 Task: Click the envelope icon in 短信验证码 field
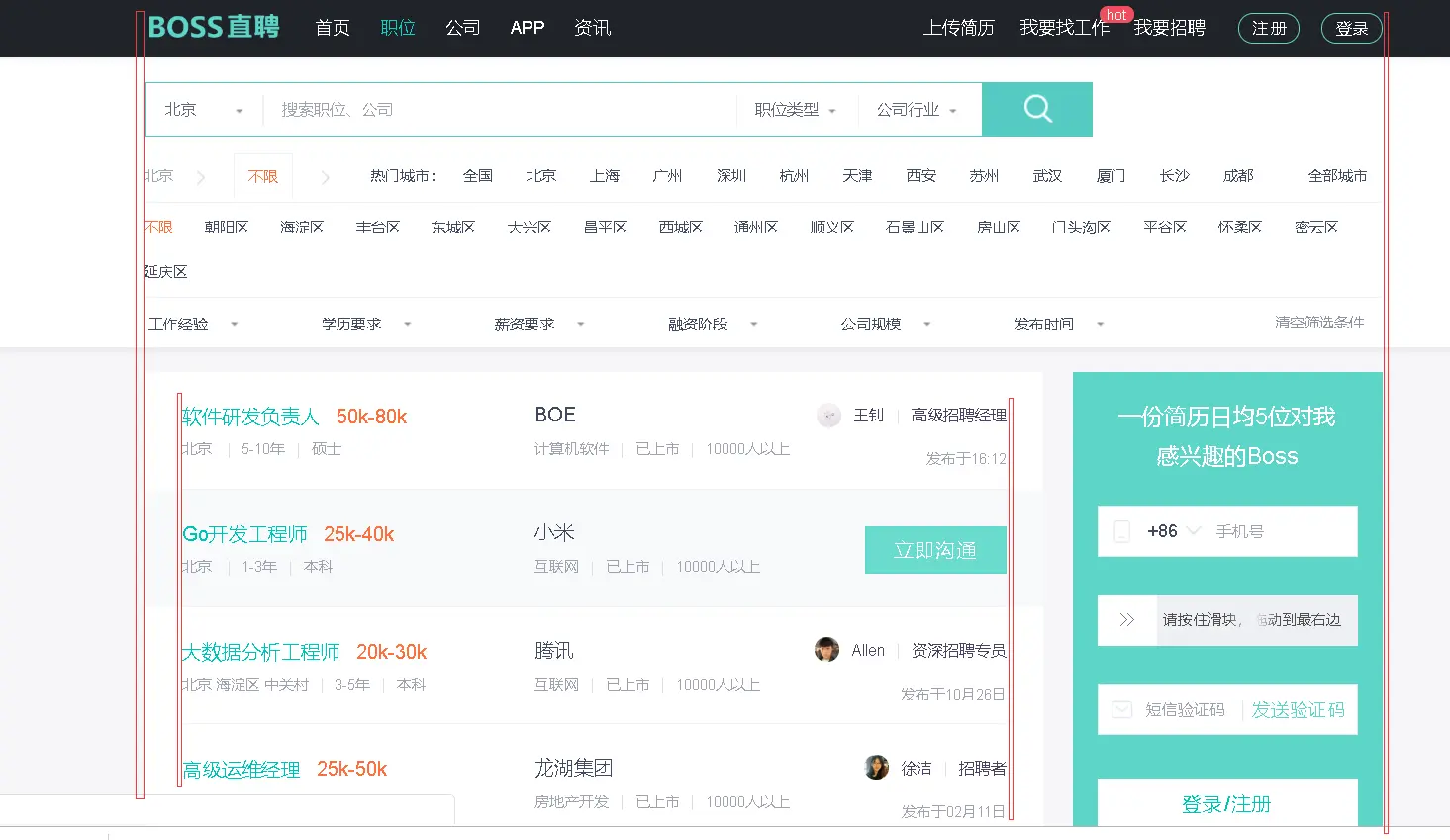coord(1121,710)
